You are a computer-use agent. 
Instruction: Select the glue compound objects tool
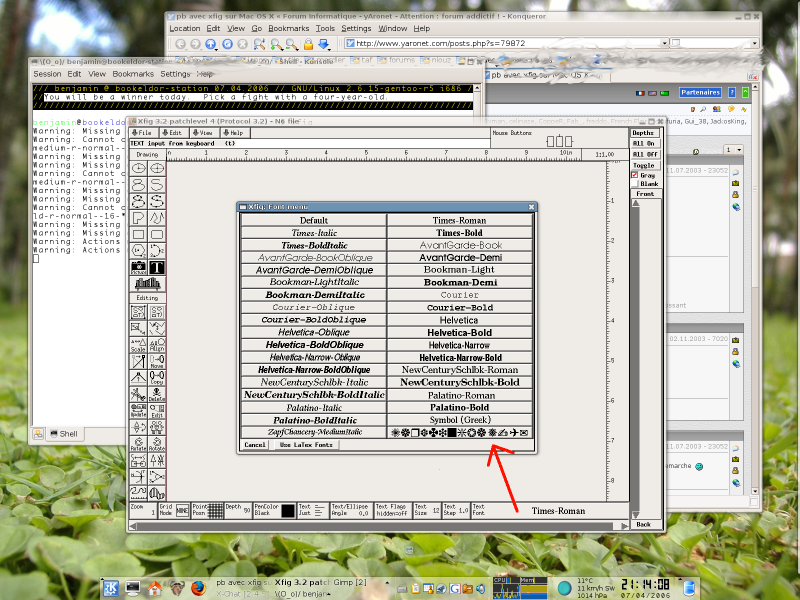coord(138,312)
